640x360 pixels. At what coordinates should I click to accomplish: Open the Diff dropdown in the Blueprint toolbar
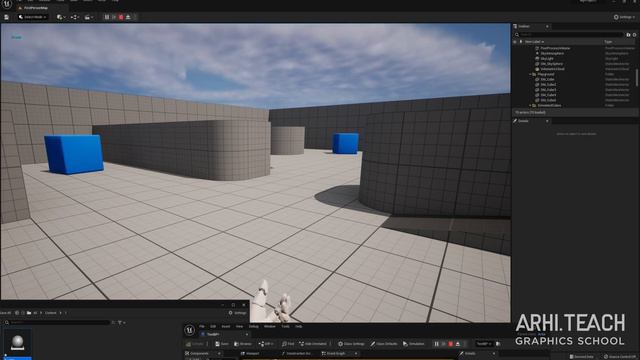coord(266,344)
